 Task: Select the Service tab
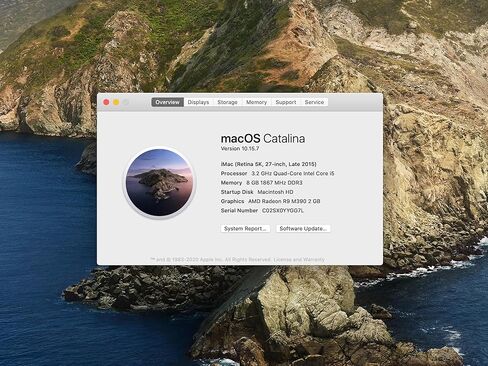(x=314, y=102)
